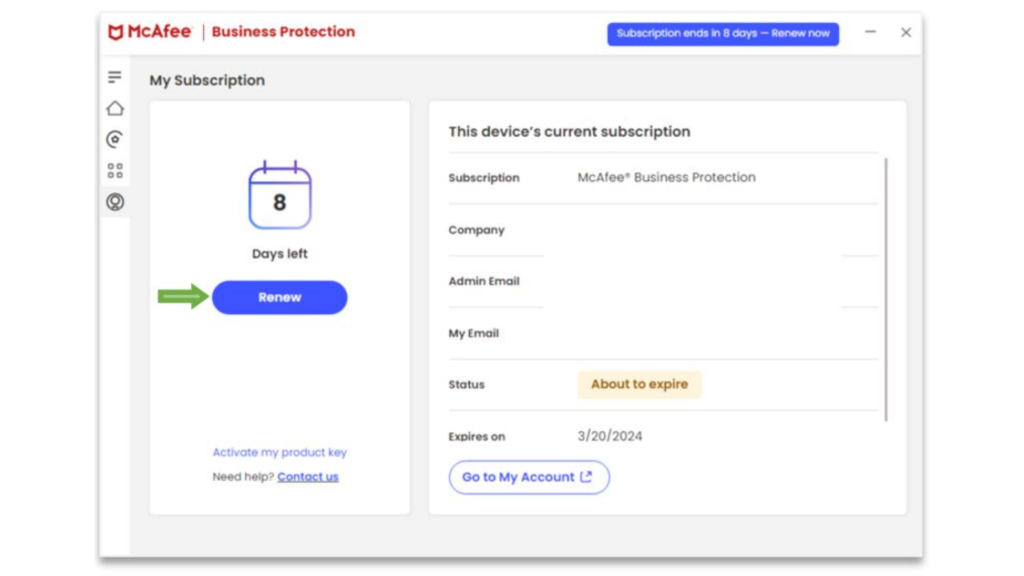The image size is (1024, 576).
Task: Select the blank Company field value
Action: pyautogui.click(x=700, y=230)
